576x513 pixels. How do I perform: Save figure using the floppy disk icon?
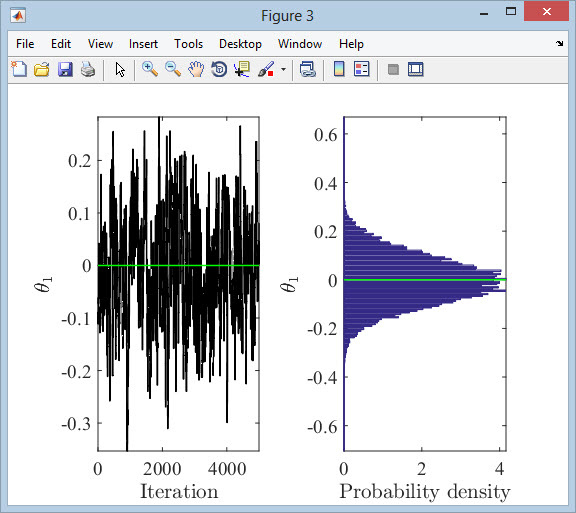tap(65, 69)
